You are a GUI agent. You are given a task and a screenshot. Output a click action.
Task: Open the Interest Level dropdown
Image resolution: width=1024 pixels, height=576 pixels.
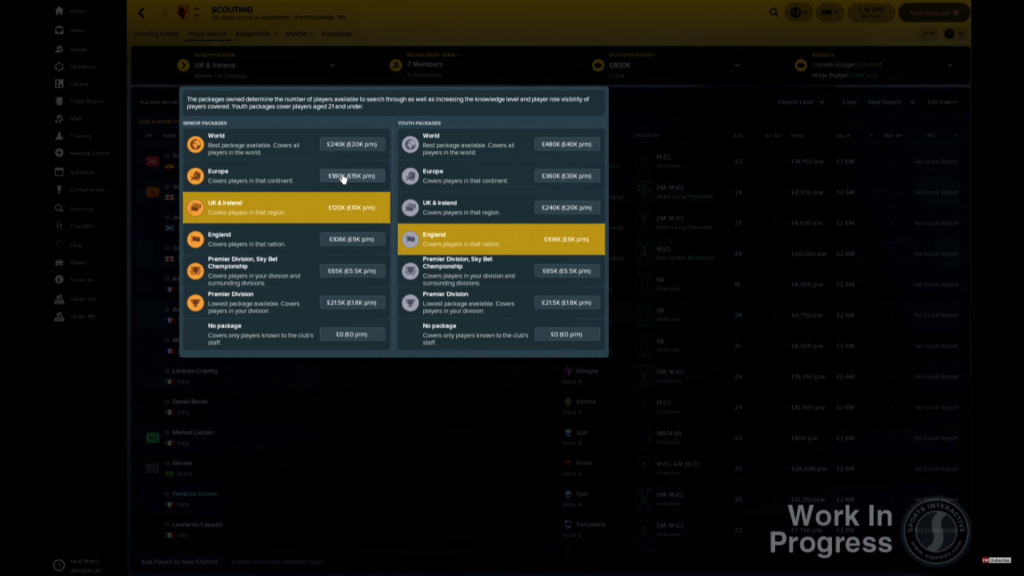click(x=800, y=102)
